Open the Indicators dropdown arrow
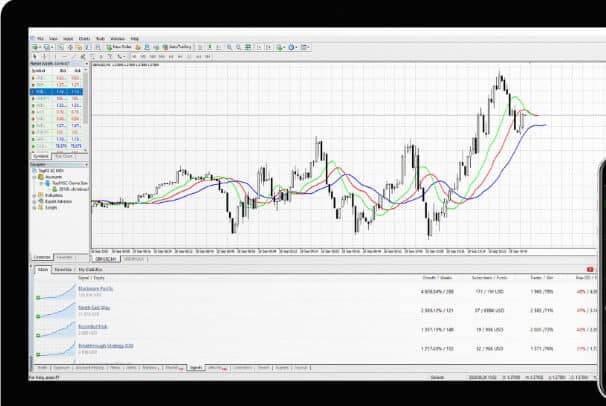This screenshot has width=606, height=406. click(284, 47)
